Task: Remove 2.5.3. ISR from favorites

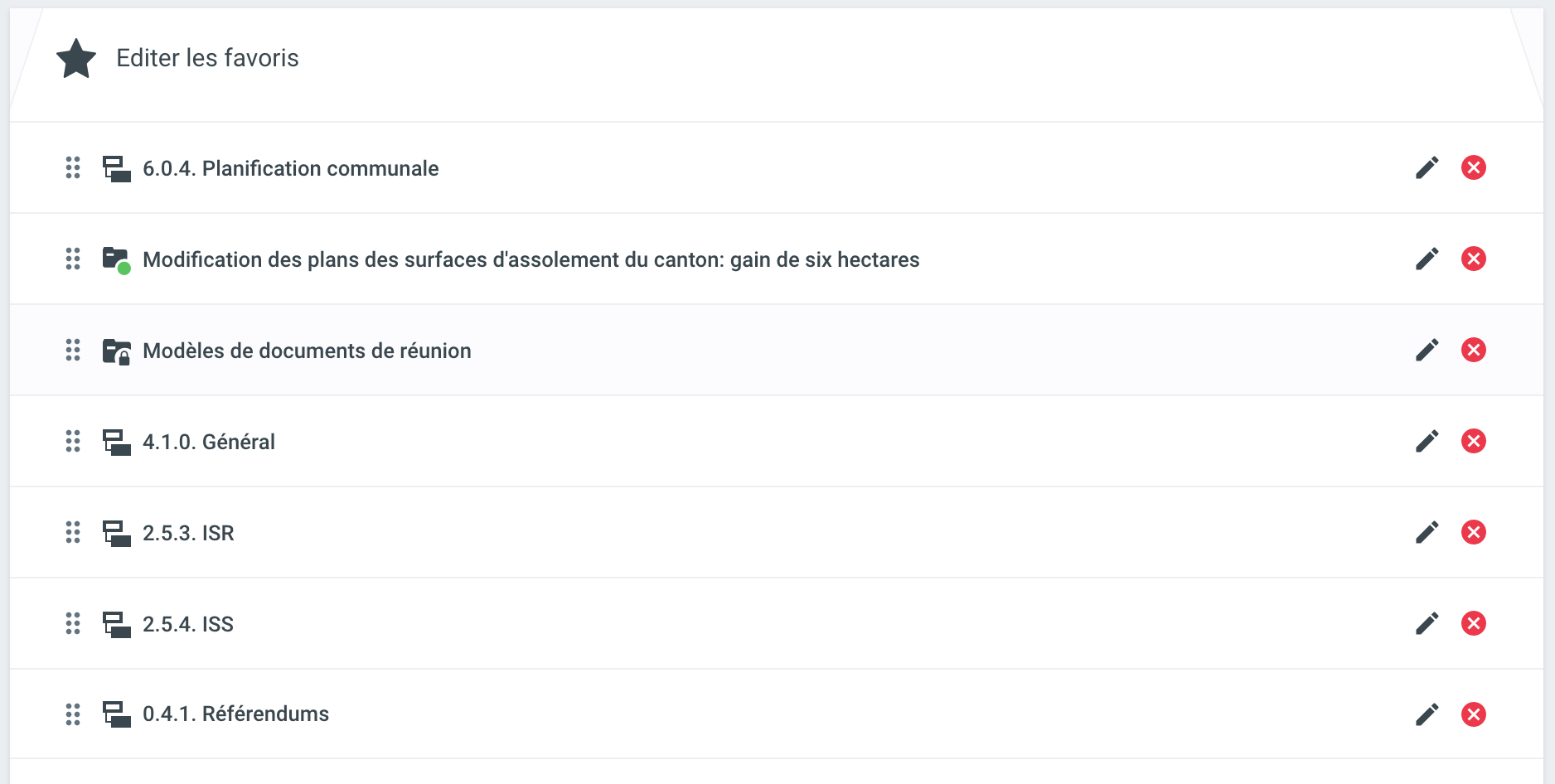Action: [1473, 533]
